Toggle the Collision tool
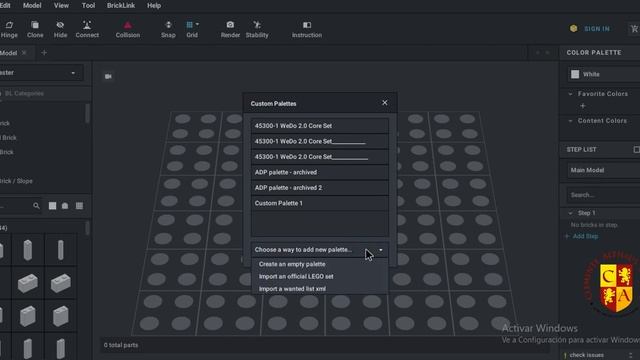640x360 pixels. [127, 29]
